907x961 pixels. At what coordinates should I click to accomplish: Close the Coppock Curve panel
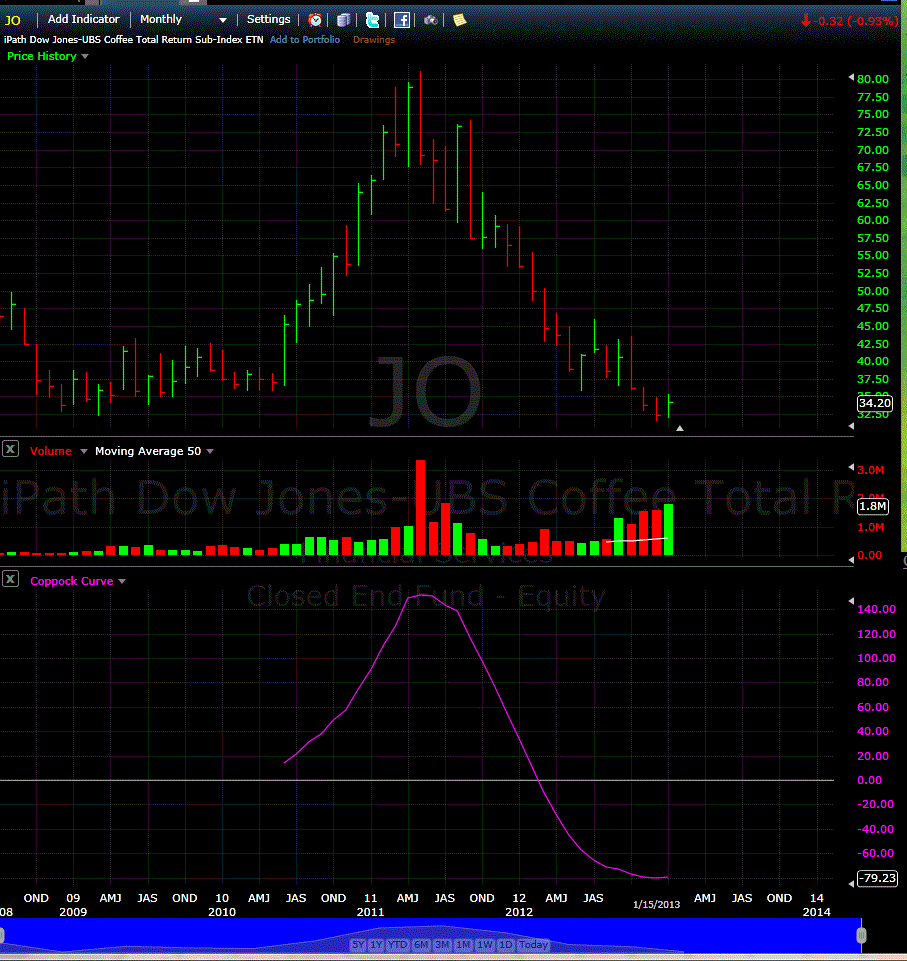[10, 579]
